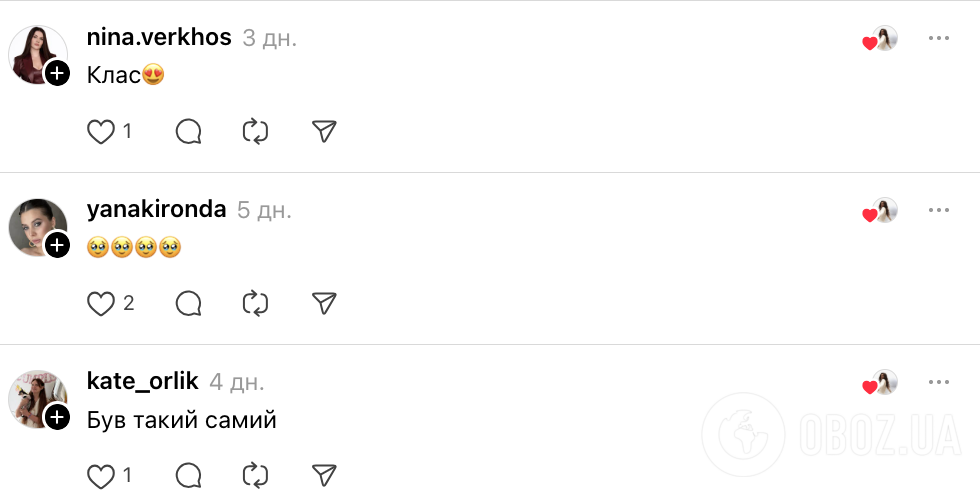Open nina.verkhos profile from username
The width and height of the screenshot is (980, 492).
click(159, 38)
